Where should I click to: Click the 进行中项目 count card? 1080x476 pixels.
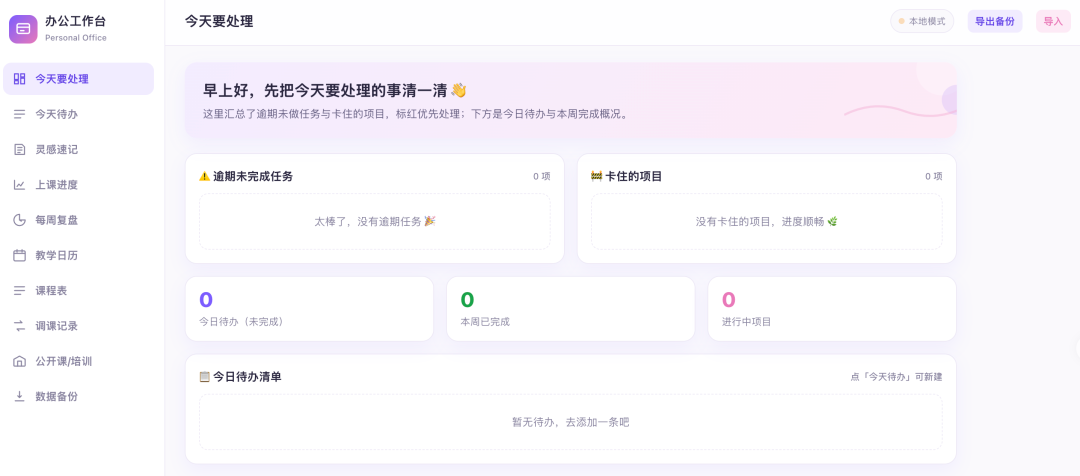(x=832, y=309)
